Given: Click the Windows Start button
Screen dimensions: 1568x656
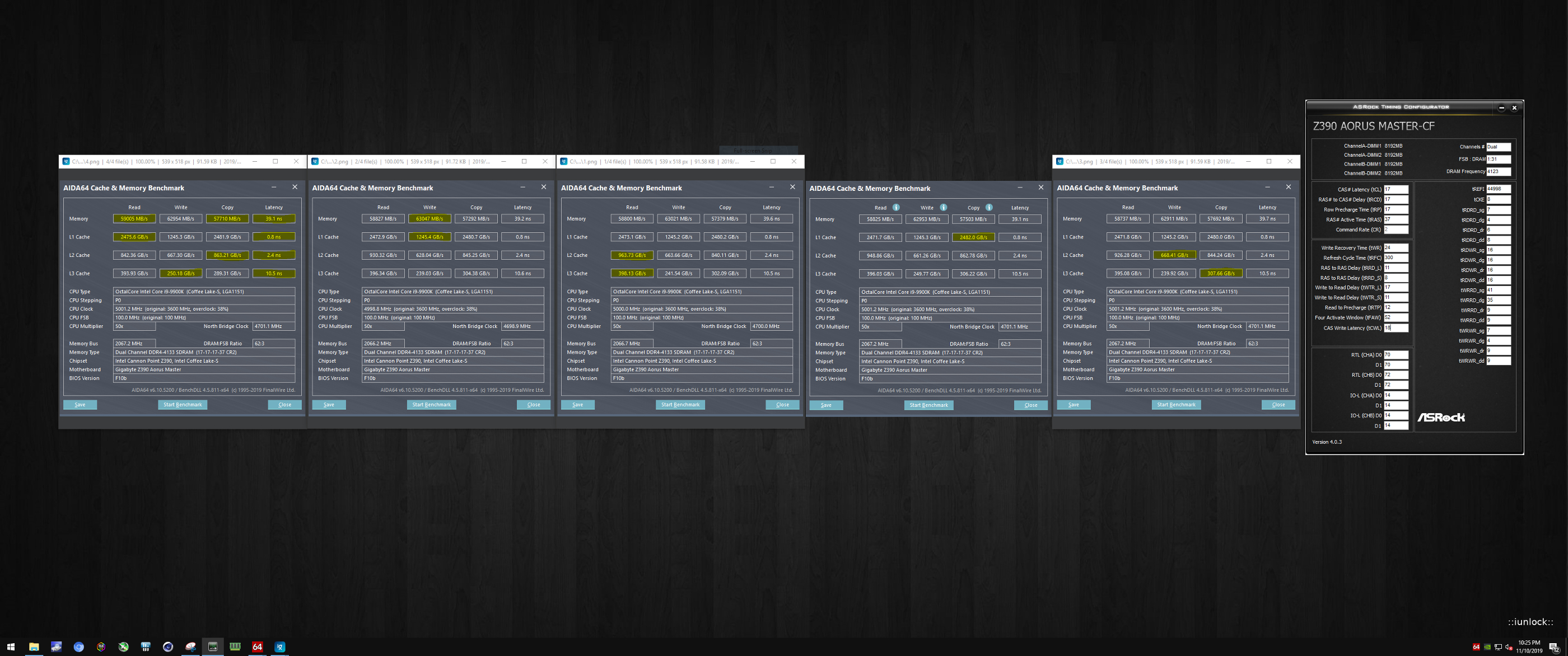Looking at the screenshot, I should [x=10, y=647].
